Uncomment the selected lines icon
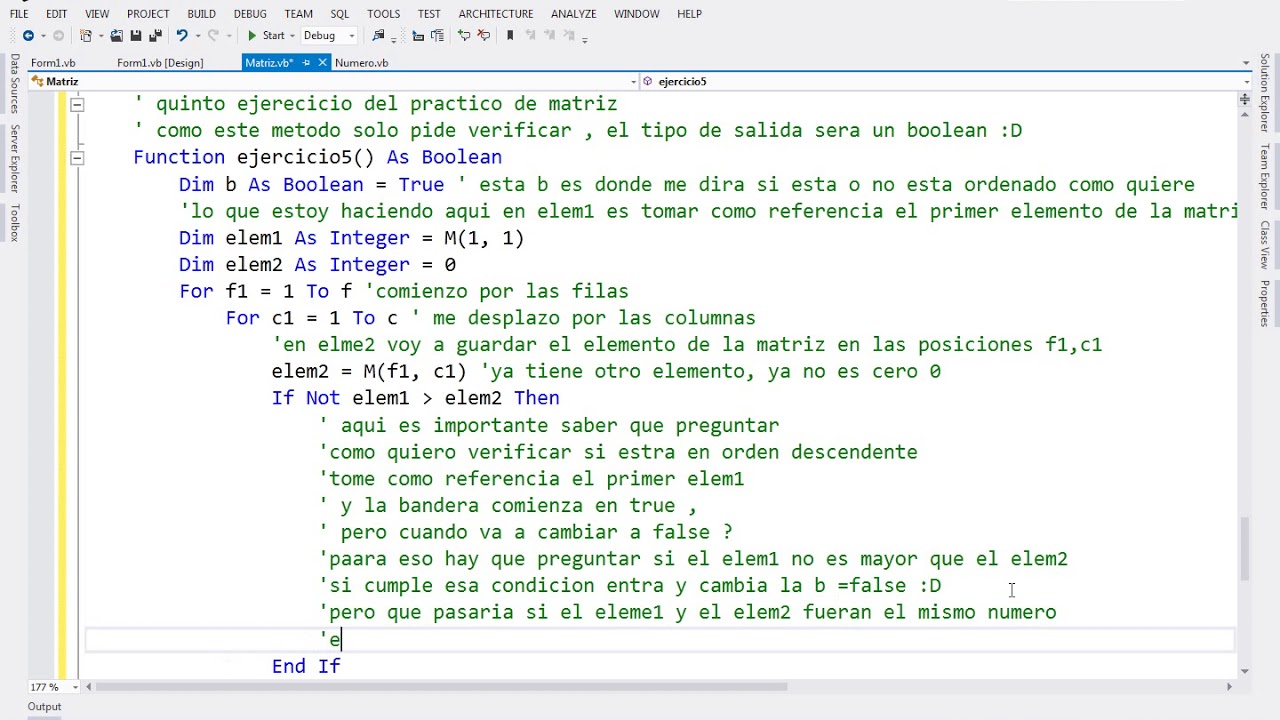This screenshot has height=720, width=1280. 484,35
